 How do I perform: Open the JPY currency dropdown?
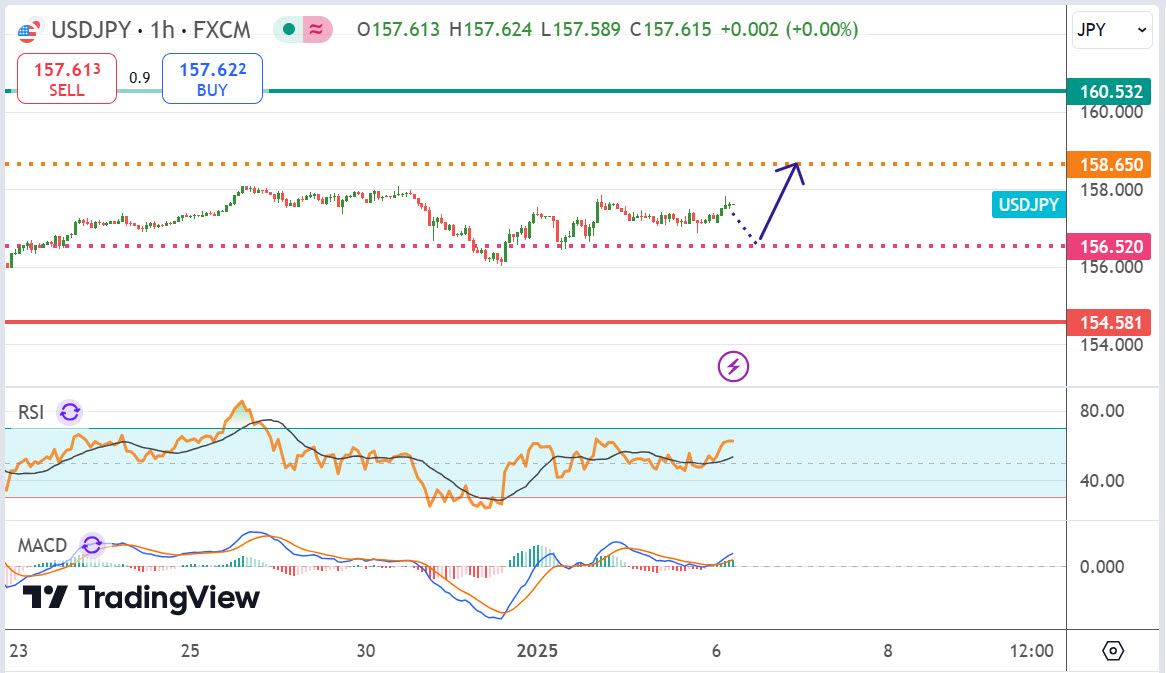pos(1112,31)
